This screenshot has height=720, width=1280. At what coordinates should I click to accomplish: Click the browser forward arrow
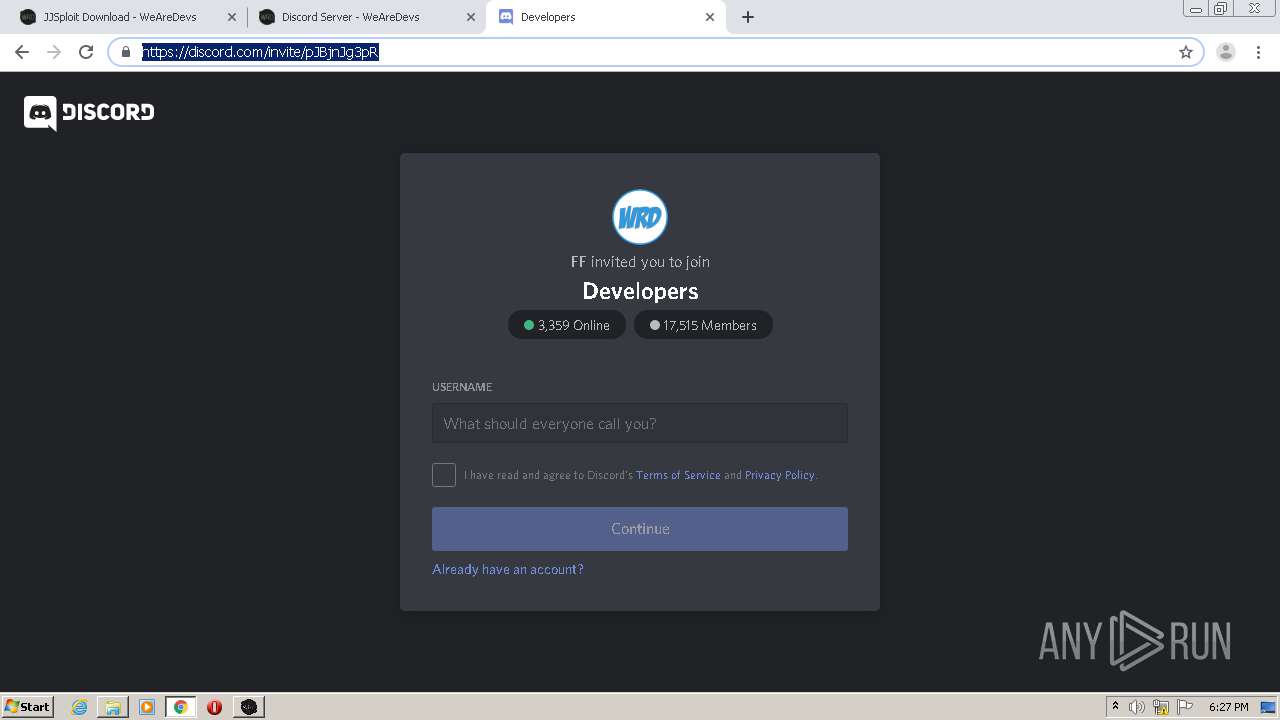click(54, 52)
